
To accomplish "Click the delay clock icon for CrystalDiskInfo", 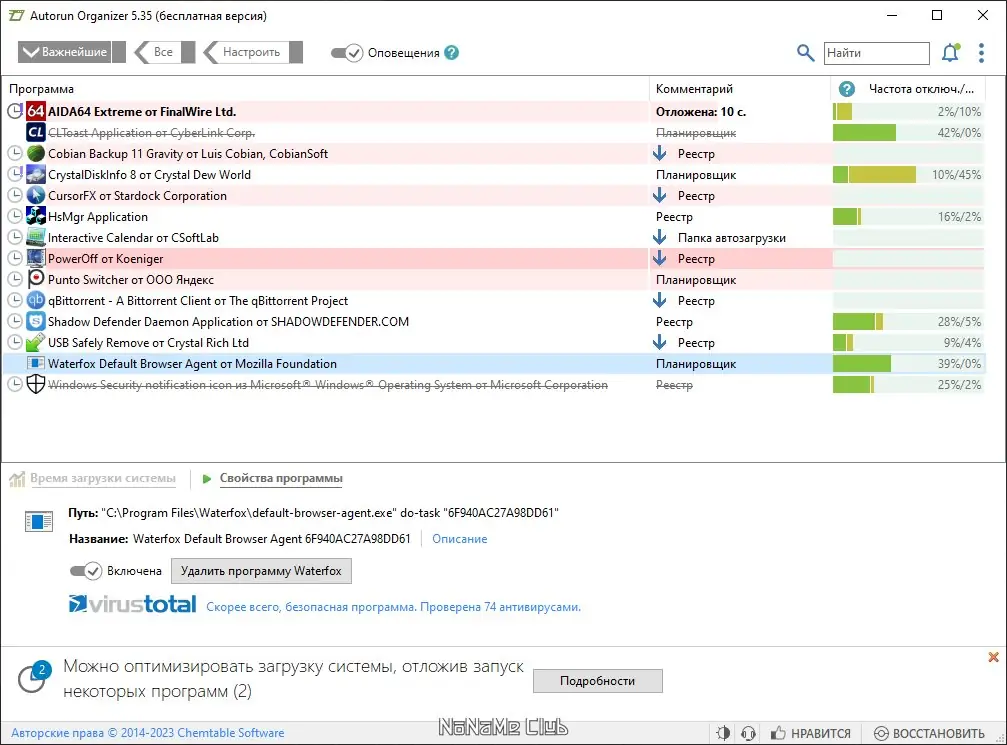I will 15,175.
